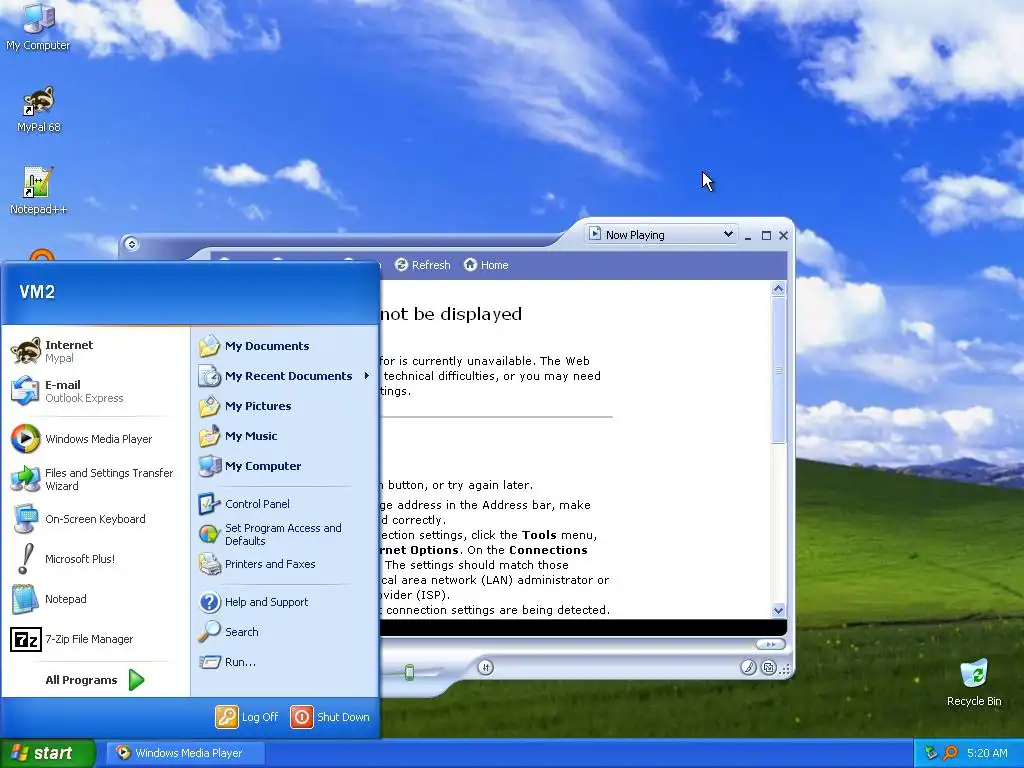
Task: Open the Run... dialog
Action: tap(285, 662)
